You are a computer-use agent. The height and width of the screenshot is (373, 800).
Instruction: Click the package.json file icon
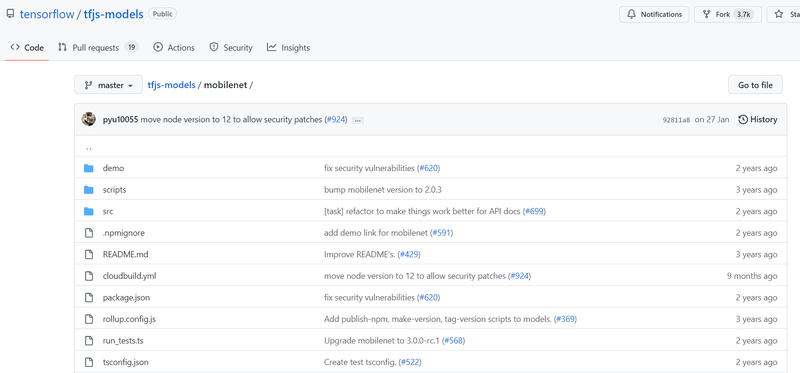pos(89,297)
